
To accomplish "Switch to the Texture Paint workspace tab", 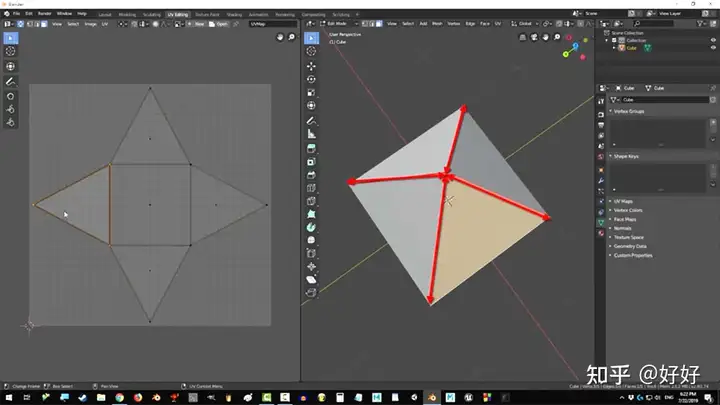I will [208, 14].
